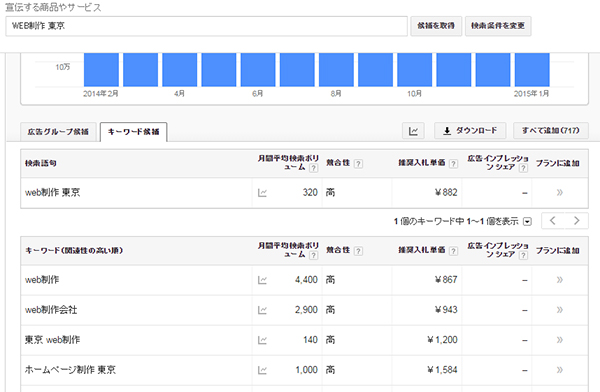Click the 検索語句 column header
This screenshot has width=600, height=392.
tap(41, 163)
